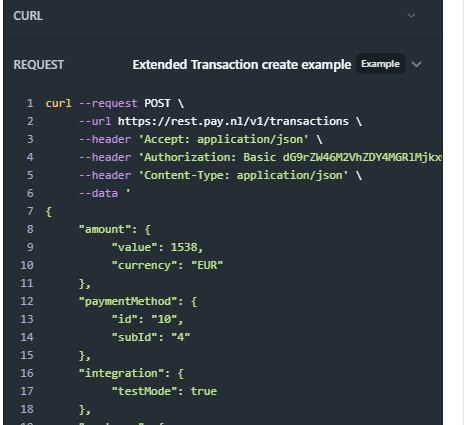Click the "amount" key in the JSON
470x425 pixels.
tap(105, 229)
